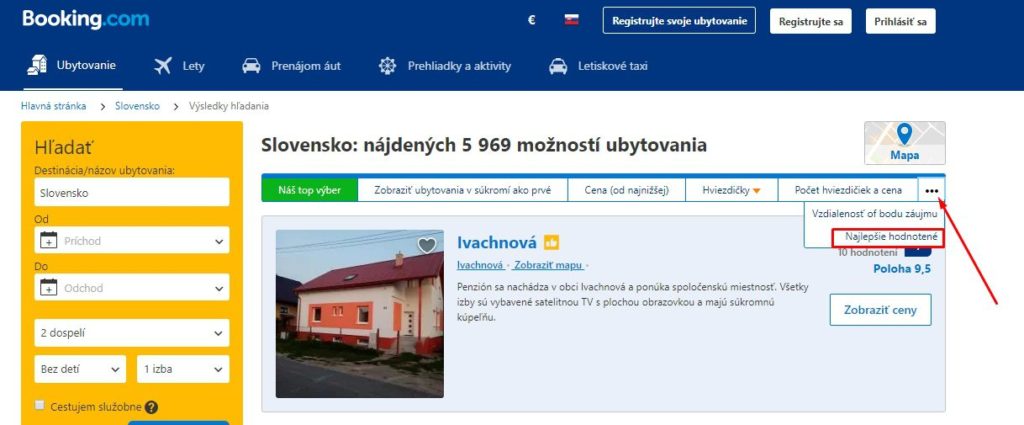The width and height of the screenshot is (1024, 425).
Task: Click the heart wishlist icon on photo
Action: click(426, 245)
